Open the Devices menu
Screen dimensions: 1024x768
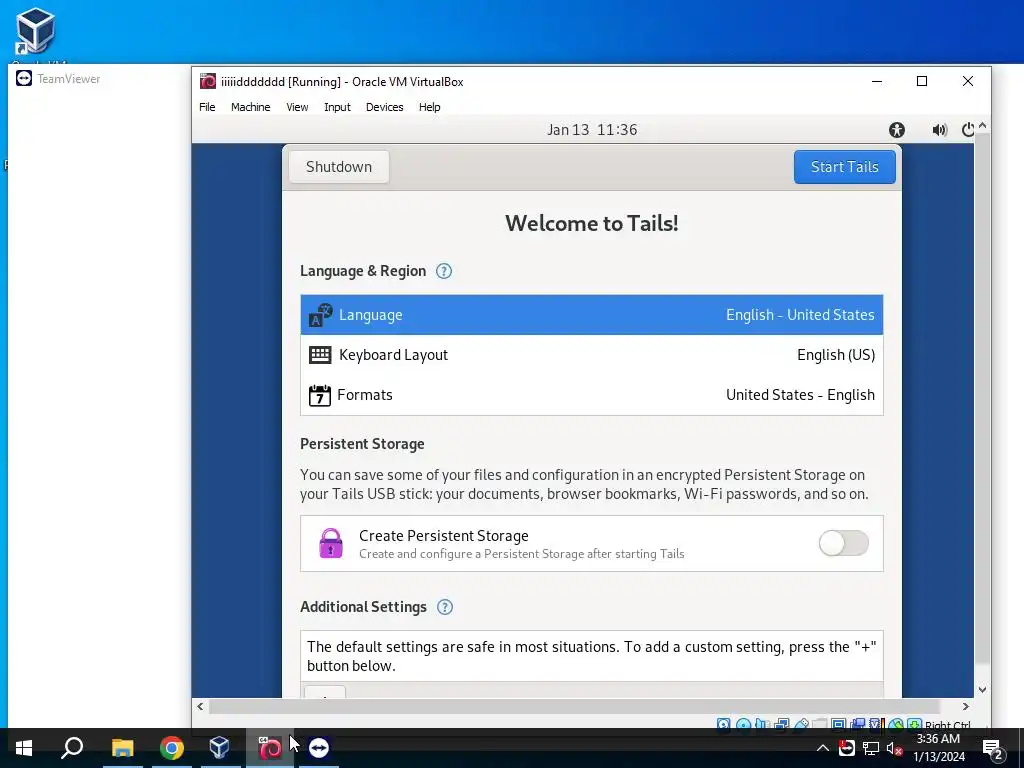pyautogui.click(x=385, y=107)
